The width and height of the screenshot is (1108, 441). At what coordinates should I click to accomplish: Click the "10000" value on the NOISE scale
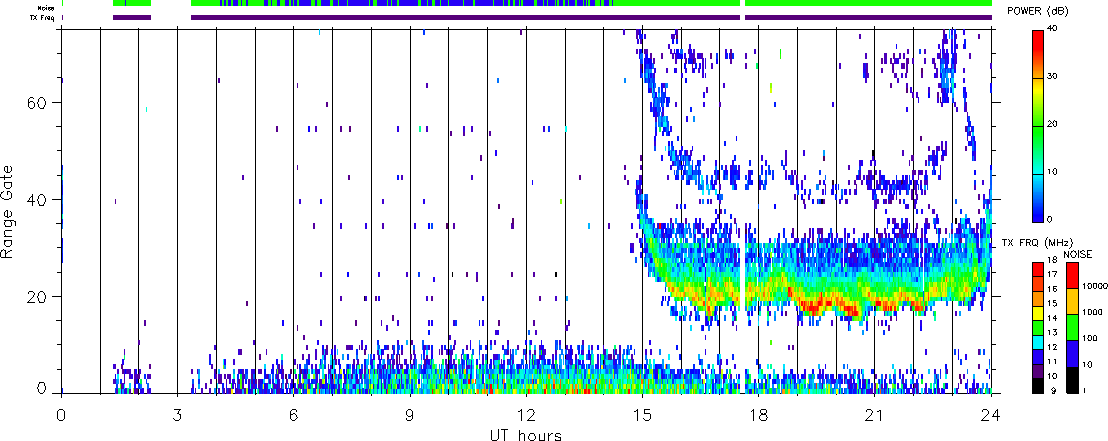point(1093,288)
